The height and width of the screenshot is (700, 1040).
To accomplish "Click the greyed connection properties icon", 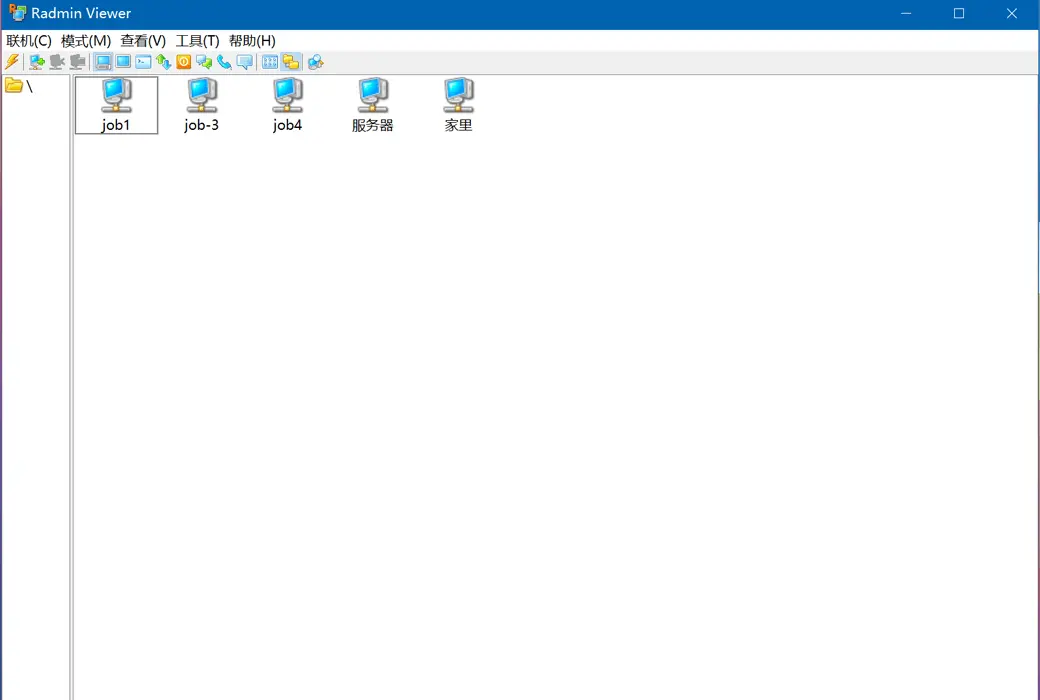I will pyautogui.click(x=78, y=62).
